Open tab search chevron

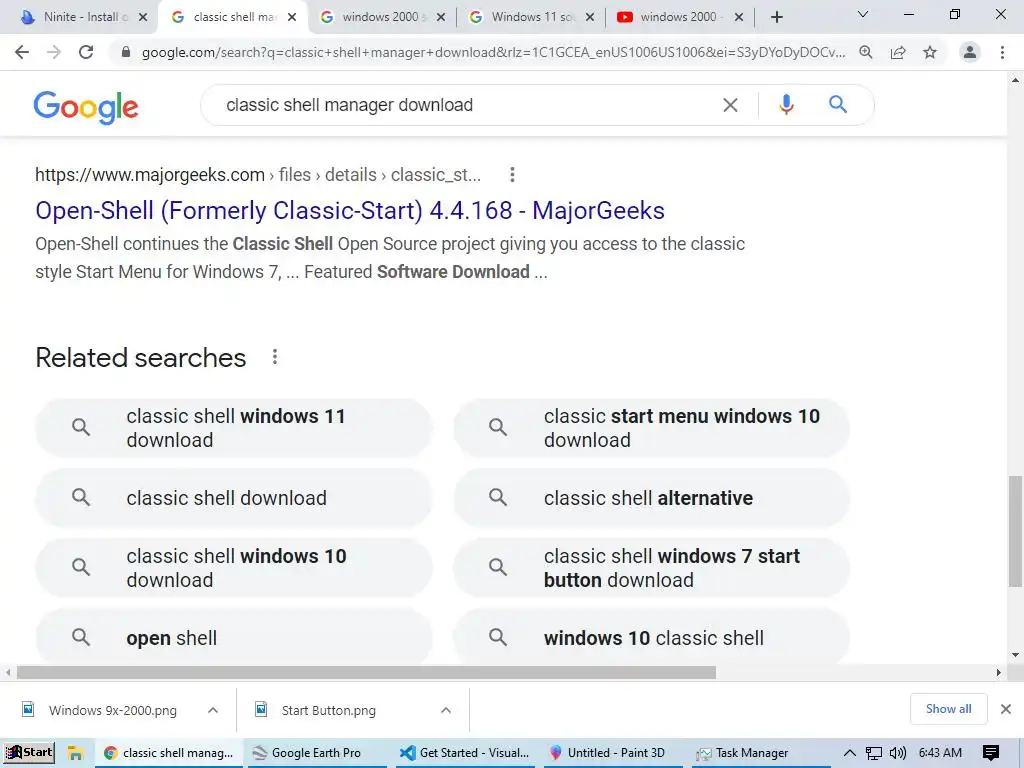(x=863, y=14)
